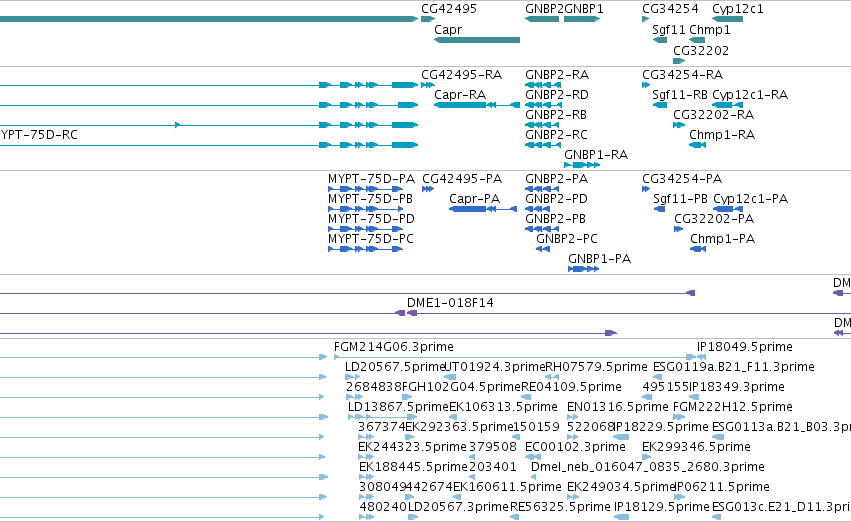This screenshot has width=851, height=522.
Task: Select the RH07579.5prime EST label
Action: click(596, 367)
